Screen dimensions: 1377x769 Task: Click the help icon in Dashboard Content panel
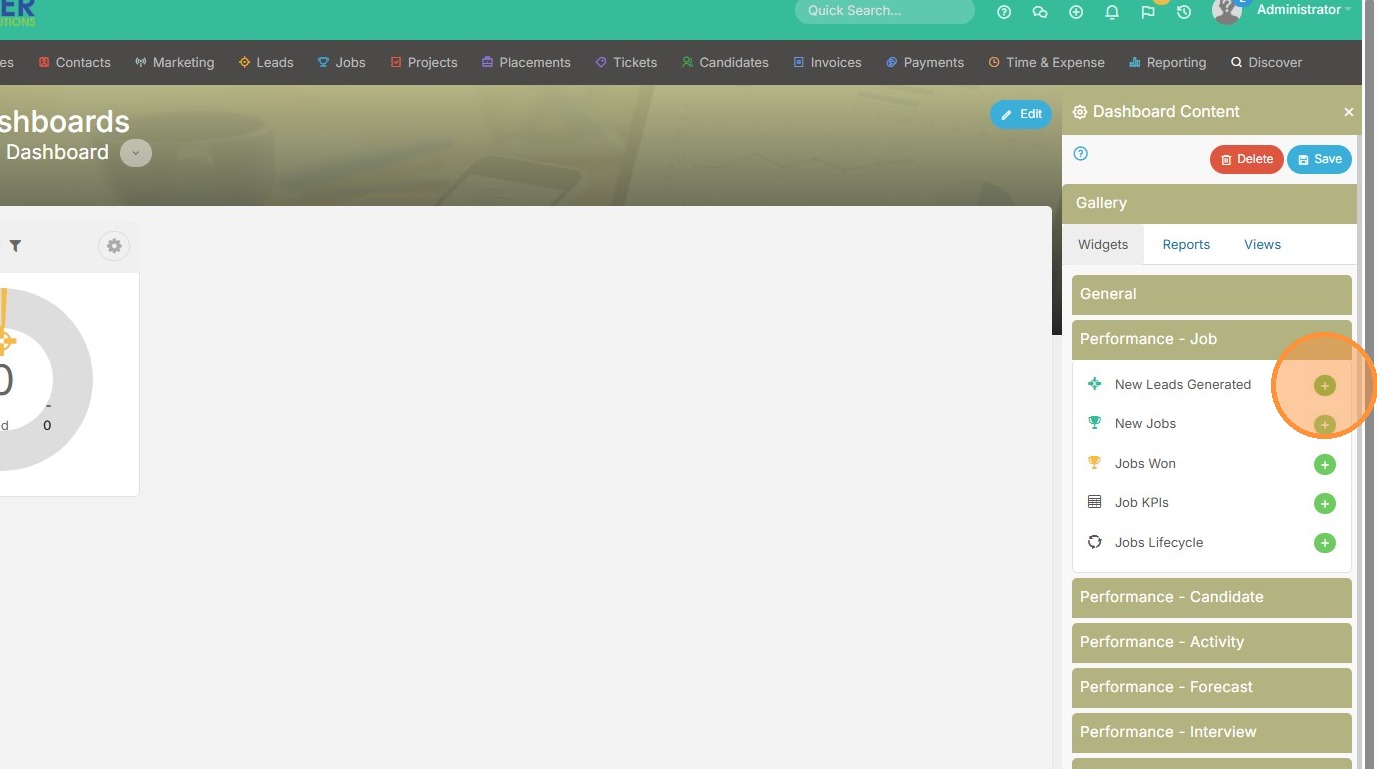(1080, 154)
